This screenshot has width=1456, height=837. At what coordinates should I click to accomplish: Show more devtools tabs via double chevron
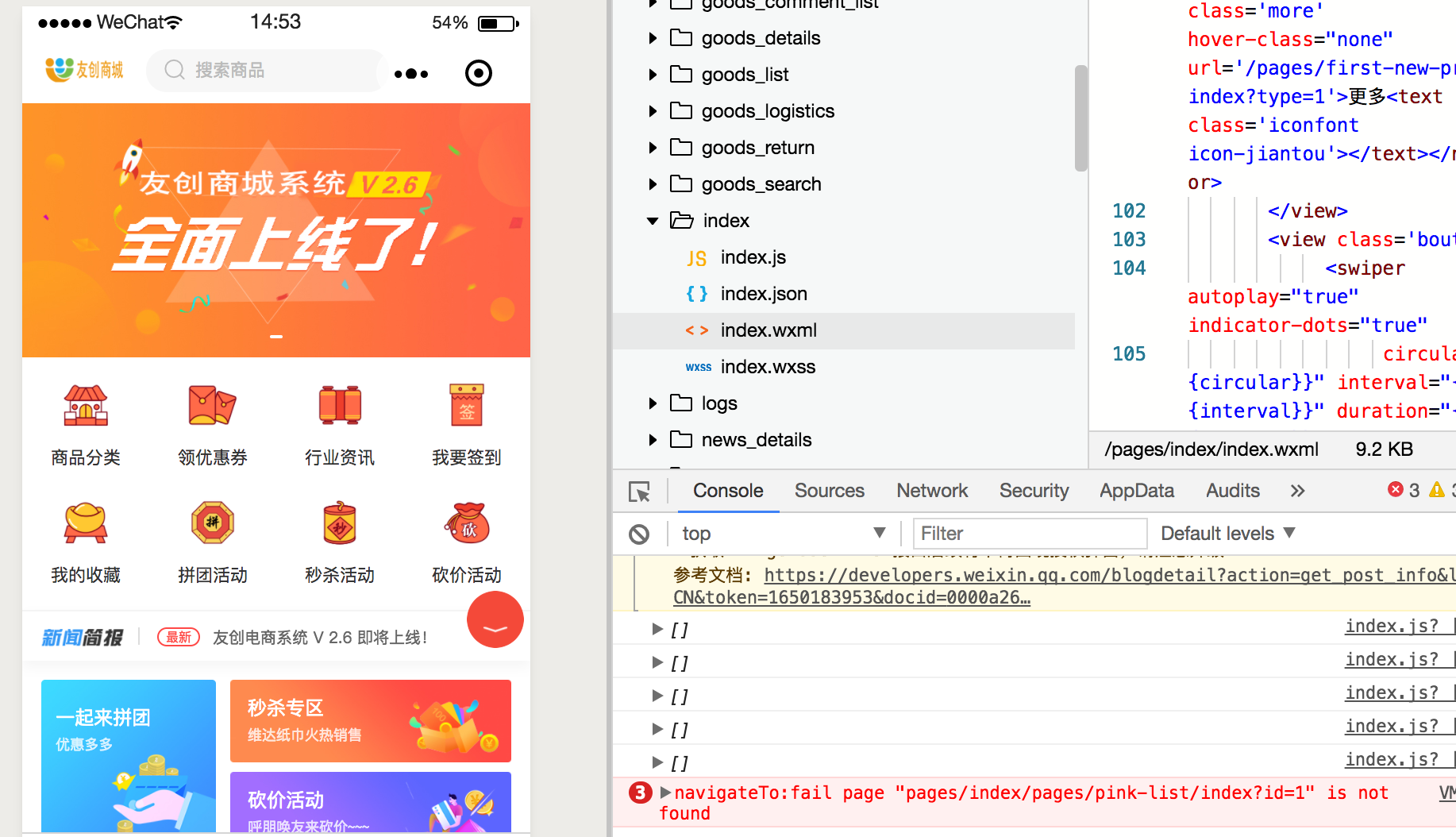1297,491
